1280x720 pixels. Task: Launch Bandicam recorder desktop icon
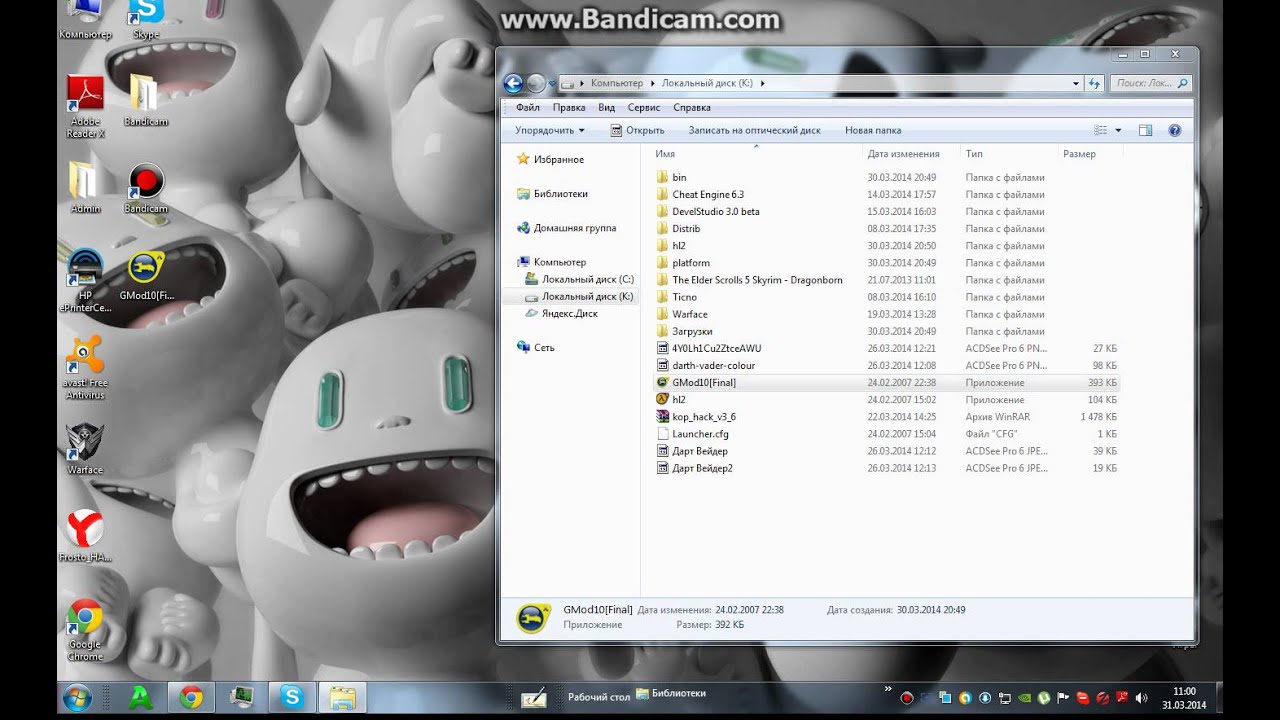point(146,189)
